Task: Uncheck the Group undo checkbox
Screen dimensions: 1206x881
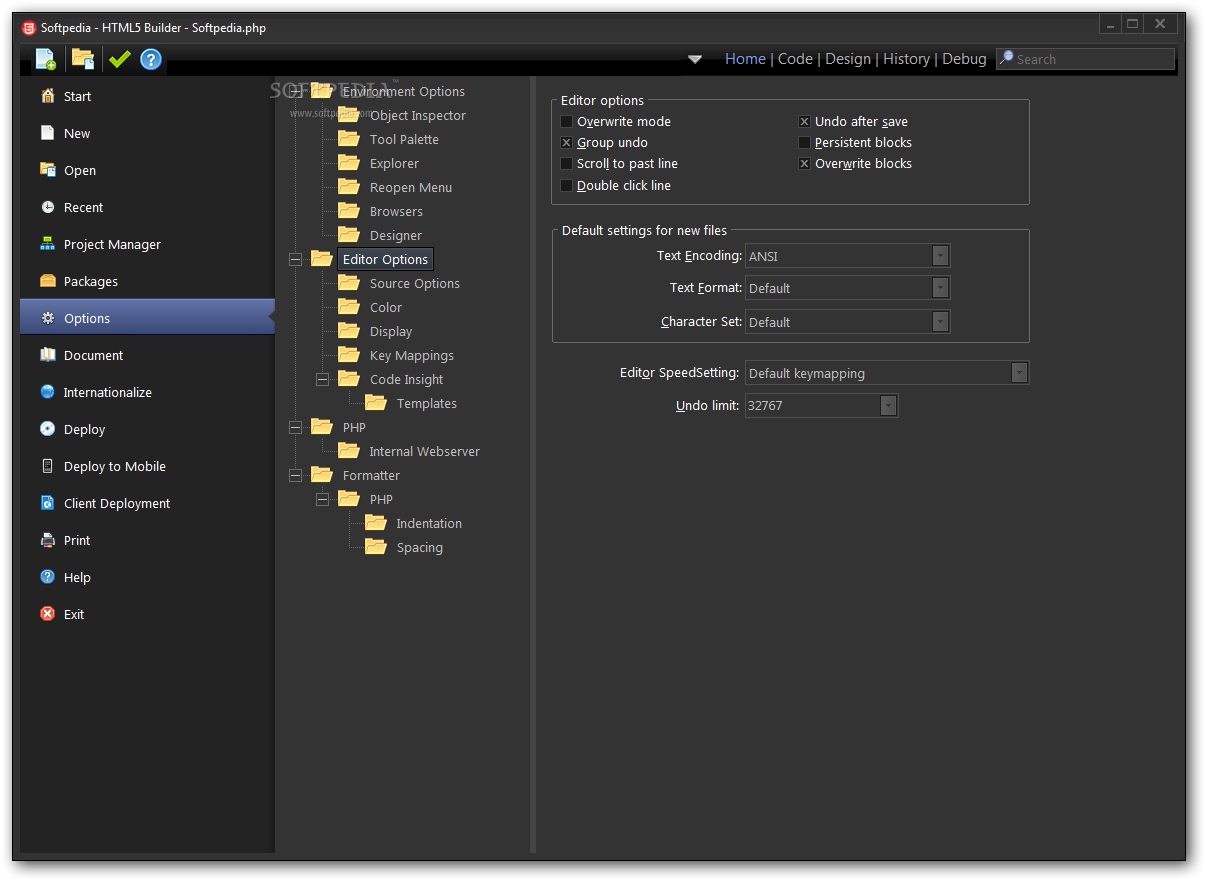Action: click(567, 143)
